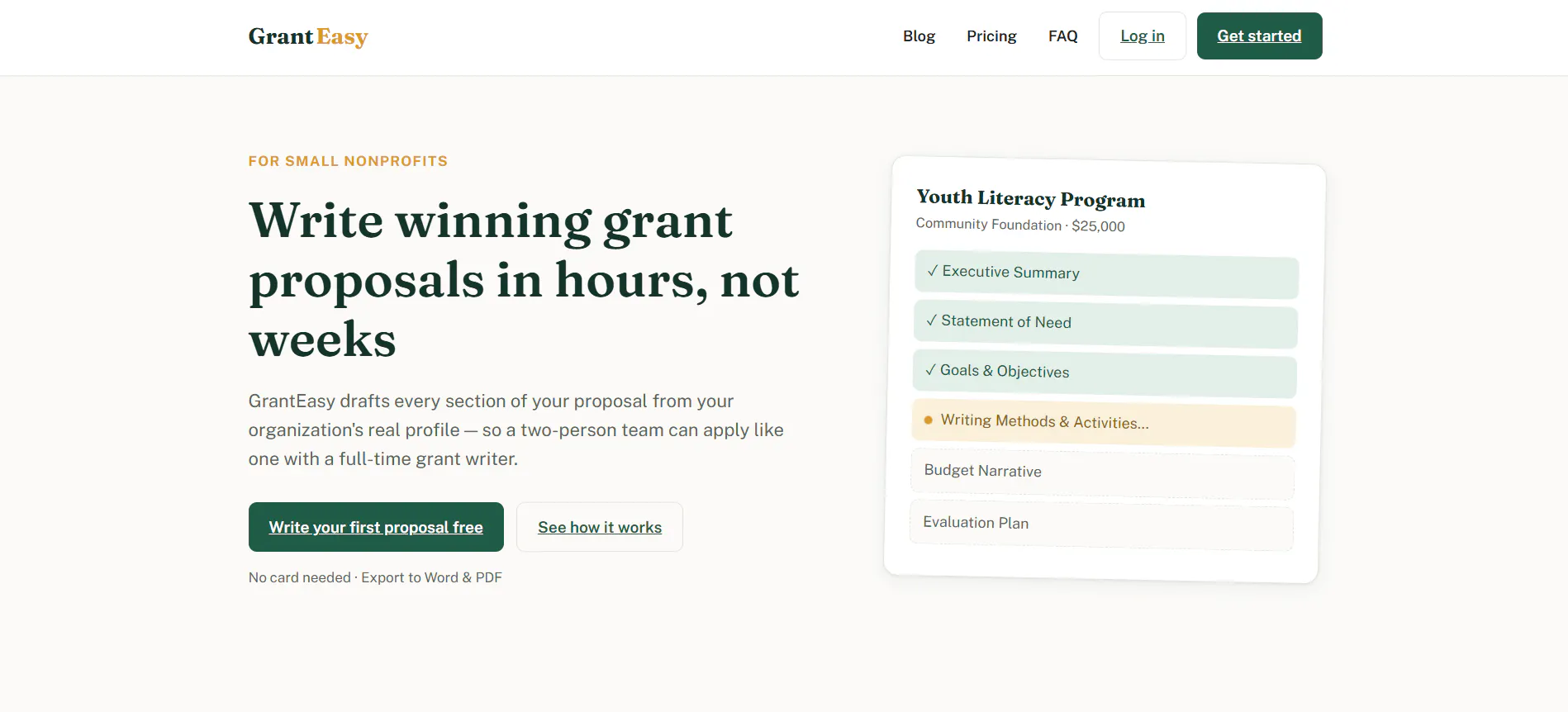Click the Community Foundation · $25,000 text

coord(1020,225)
